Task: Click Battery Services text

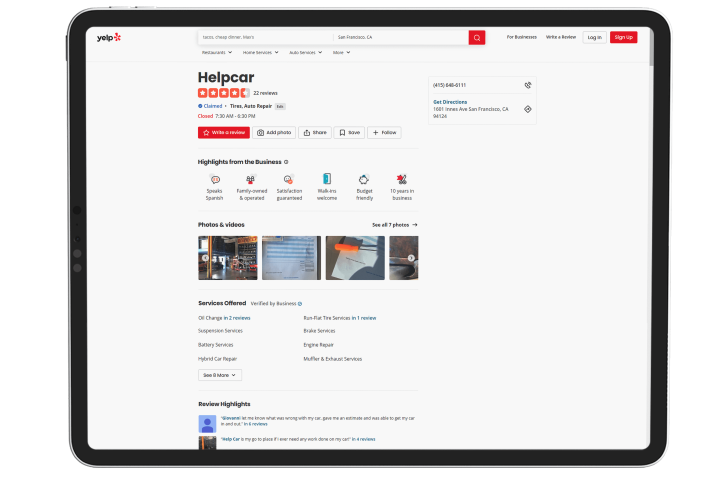Action: 216,345
